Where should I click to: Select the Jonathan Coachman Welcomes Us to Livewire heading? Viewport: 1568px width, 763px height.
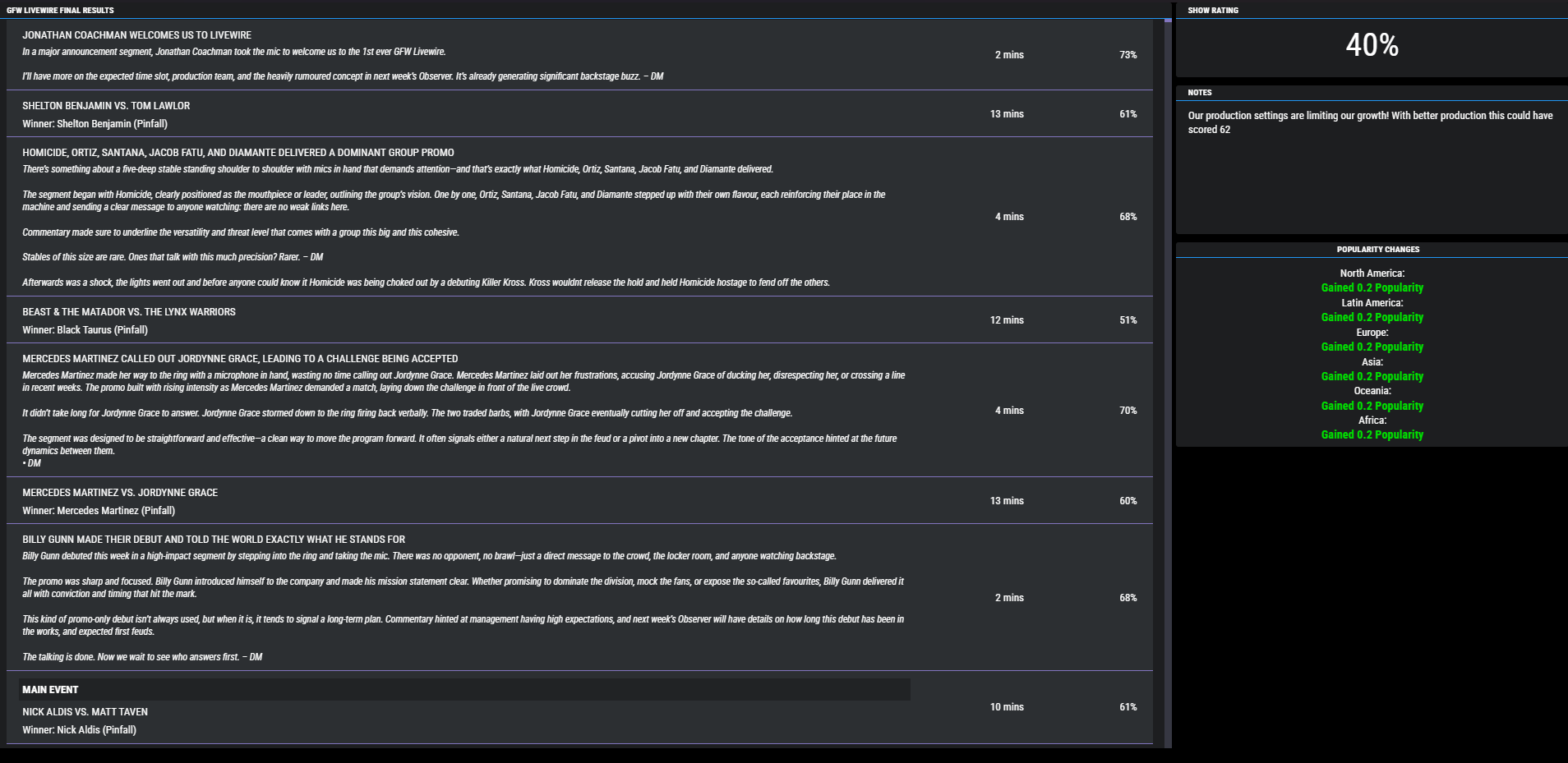136,35
